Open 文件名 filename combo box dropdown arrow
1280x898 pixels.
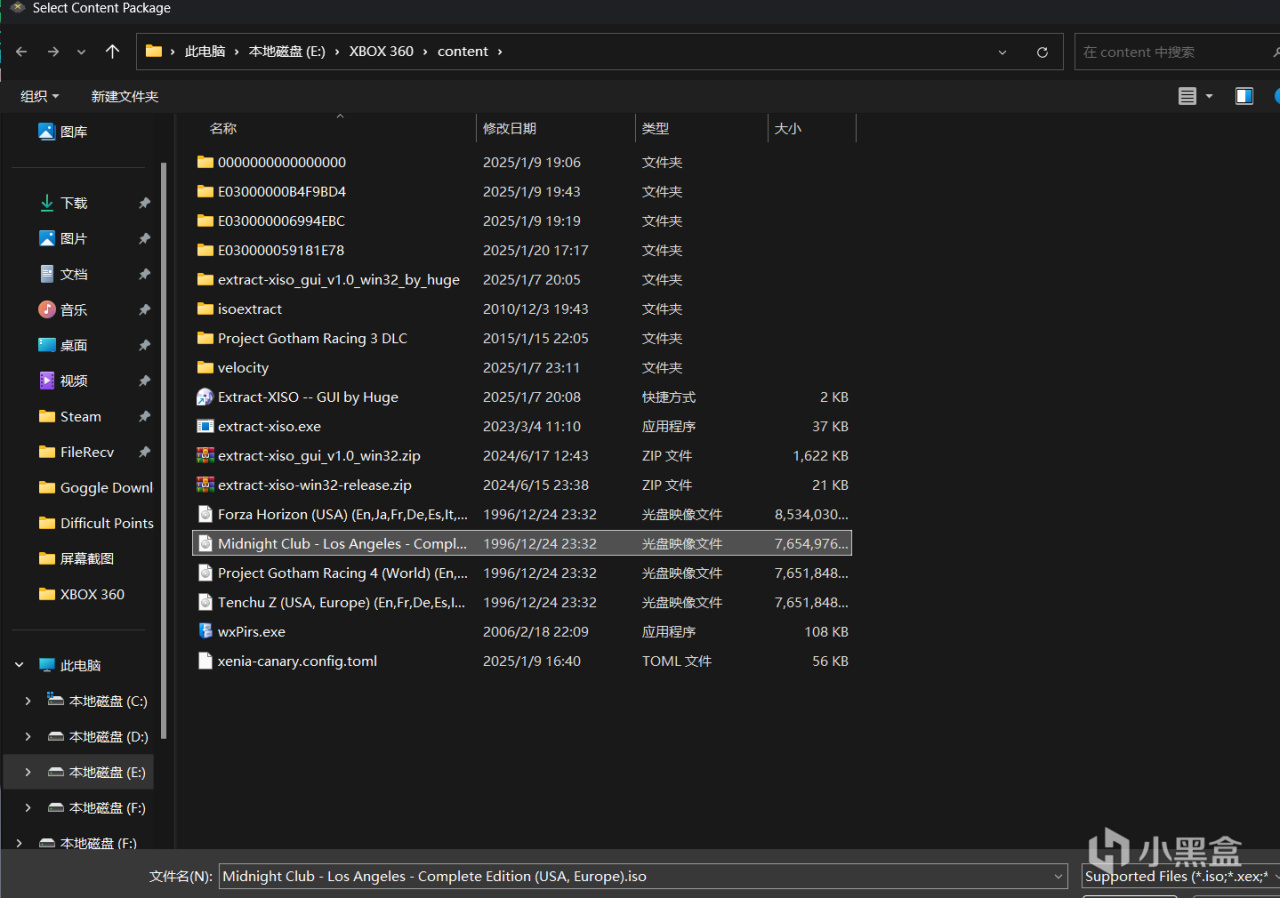(1059, 877)
